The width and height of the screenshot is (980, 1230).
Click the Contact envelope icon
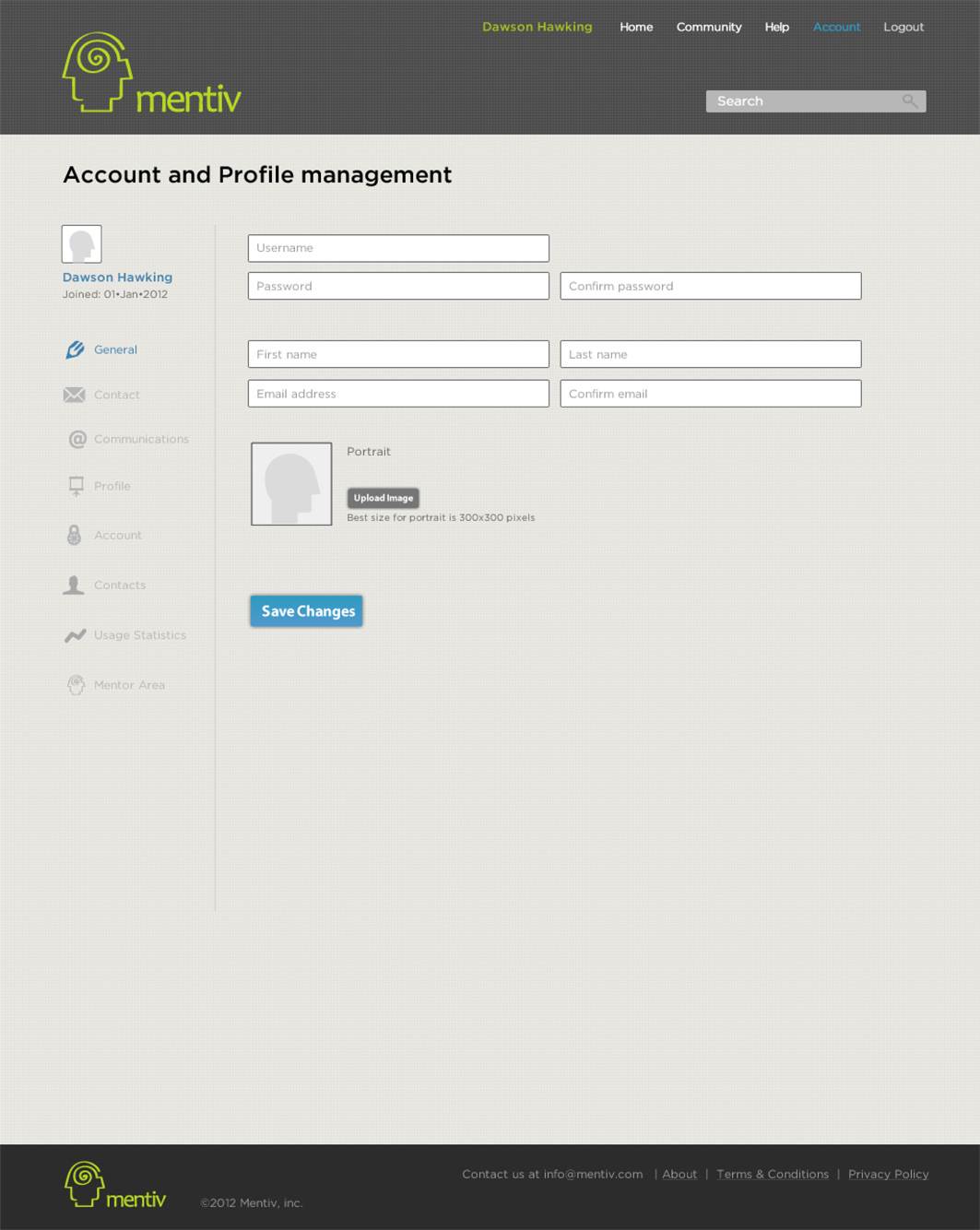coord(75,395)
